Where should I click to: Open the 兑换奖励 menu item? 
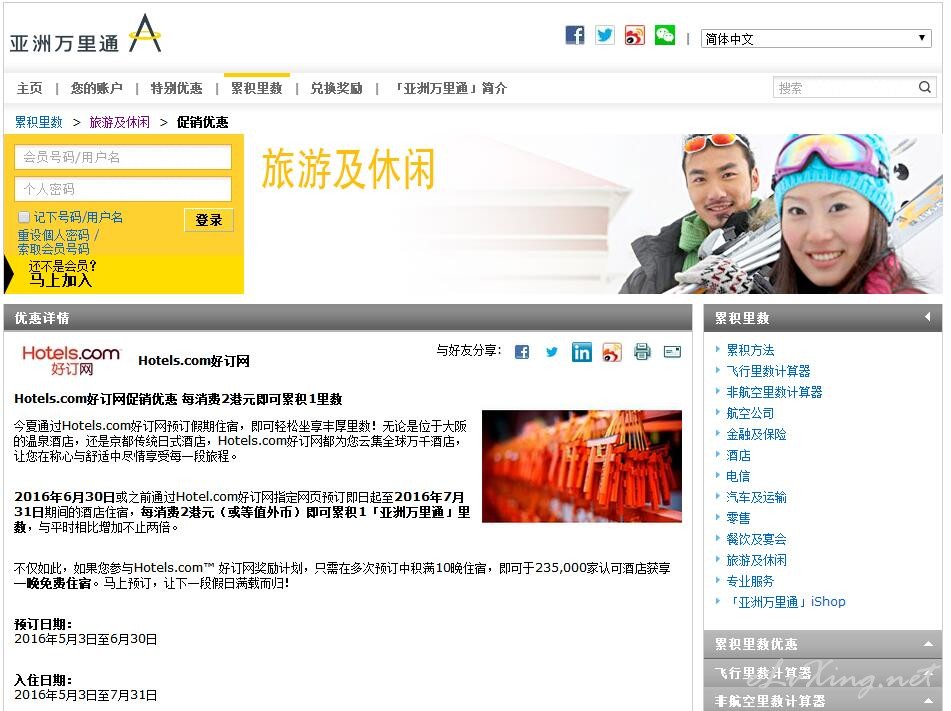337,89
